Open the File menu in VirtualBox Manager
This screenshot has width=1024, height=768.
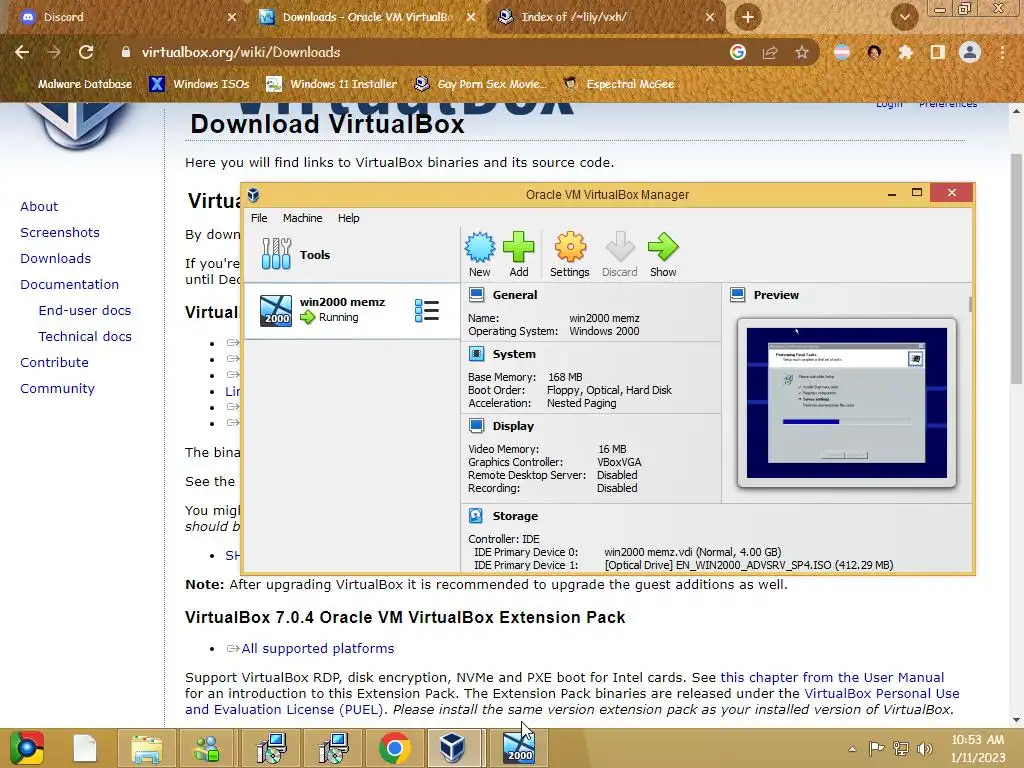259,218
